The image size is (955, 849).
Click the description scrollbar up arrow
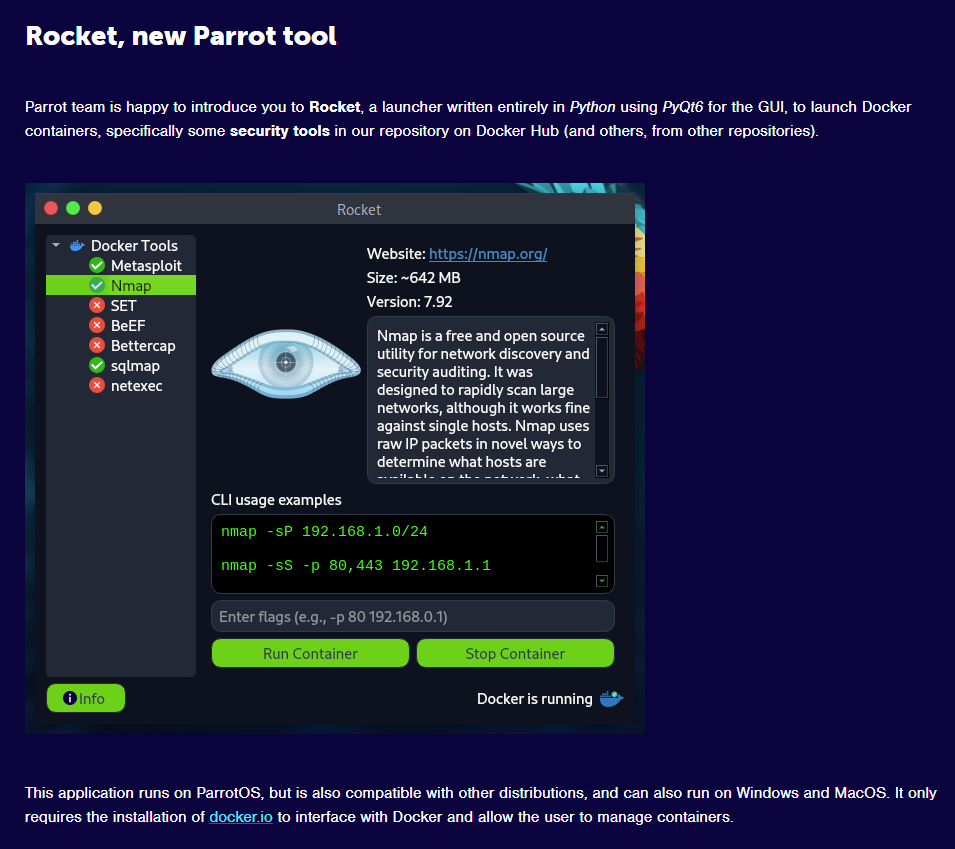tap(602, 329)
